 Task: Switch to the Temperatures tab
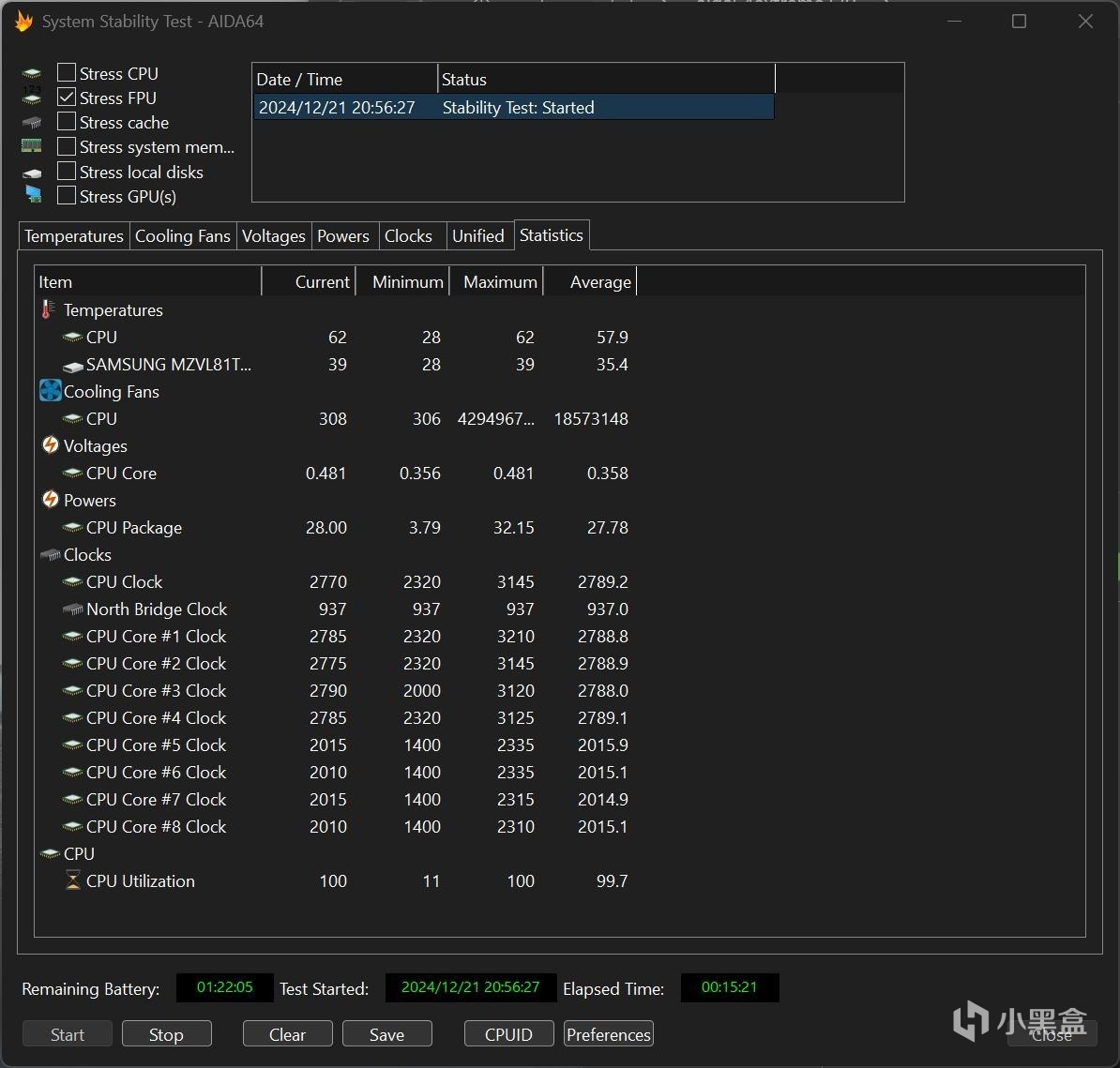[x=74, y=236]
